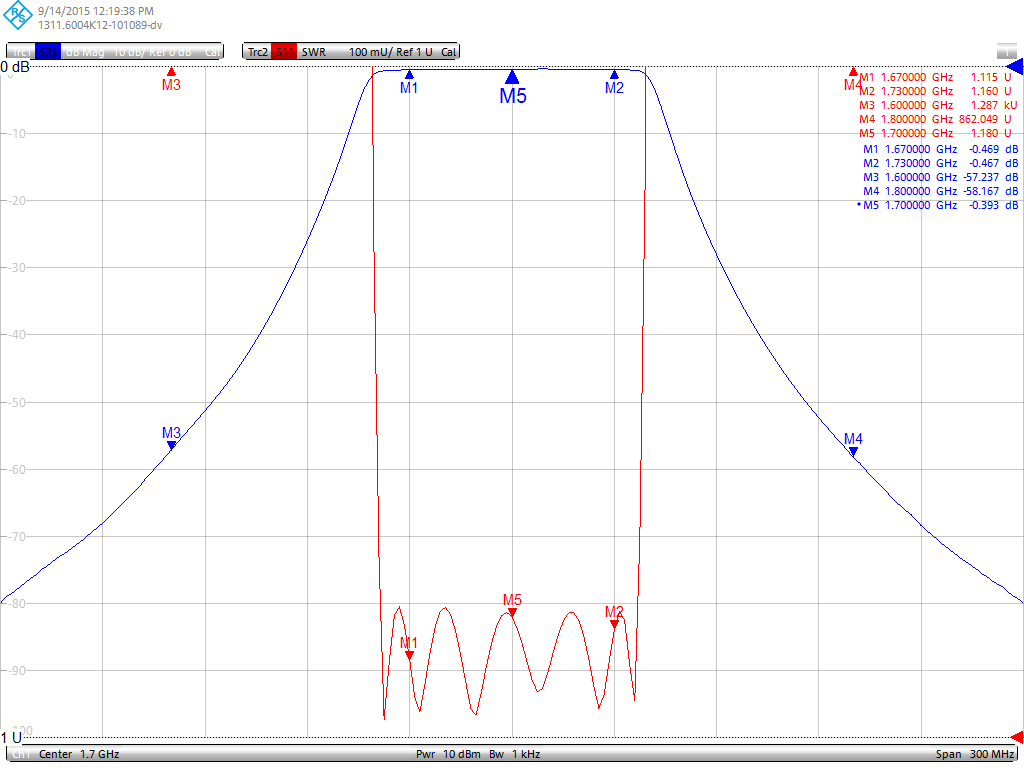The image size is (1024, 768).
Task: Open the dB Mag format of Trc1
Action: coord(85,52)
